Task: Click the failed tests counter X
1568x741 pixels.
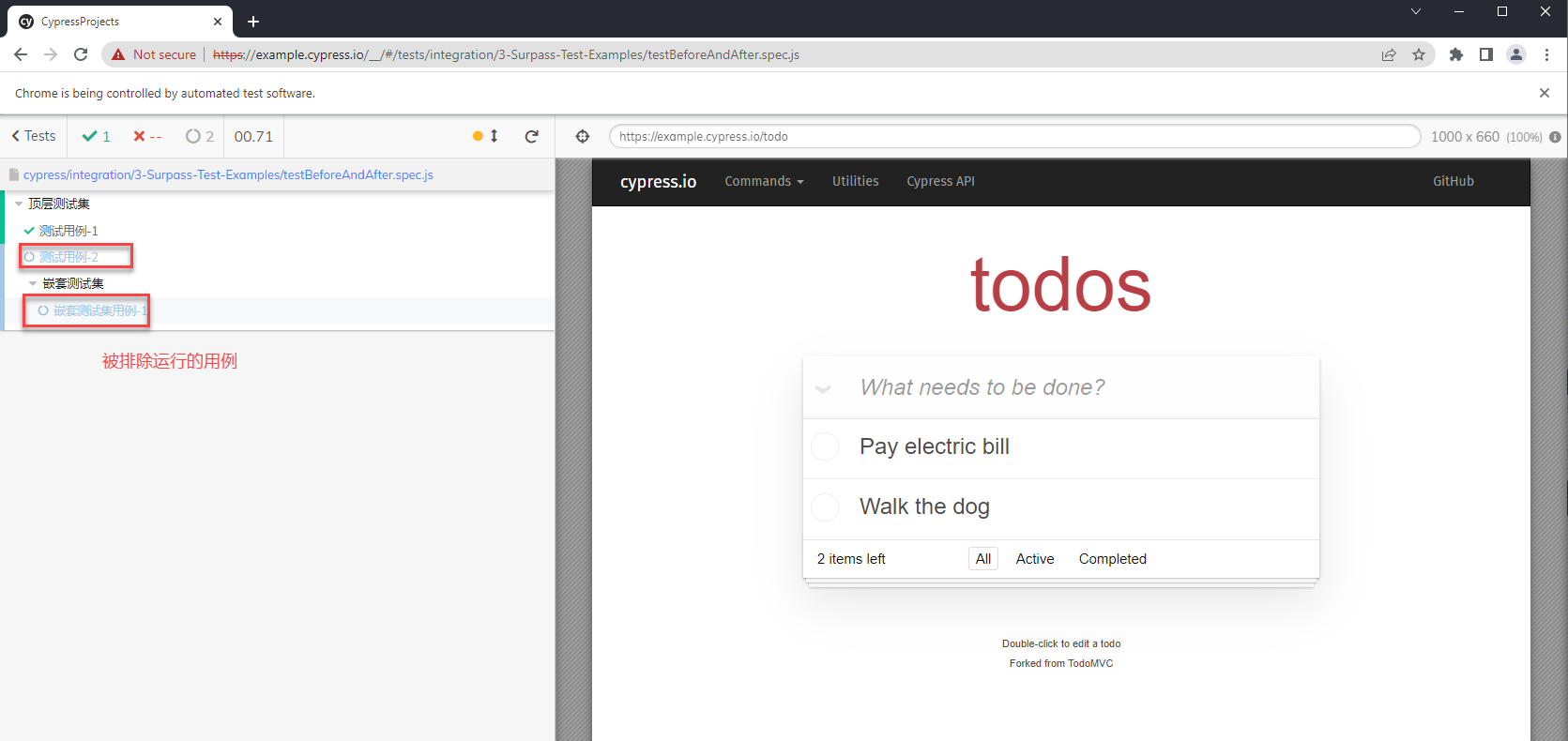Action: tap(139, 136)
